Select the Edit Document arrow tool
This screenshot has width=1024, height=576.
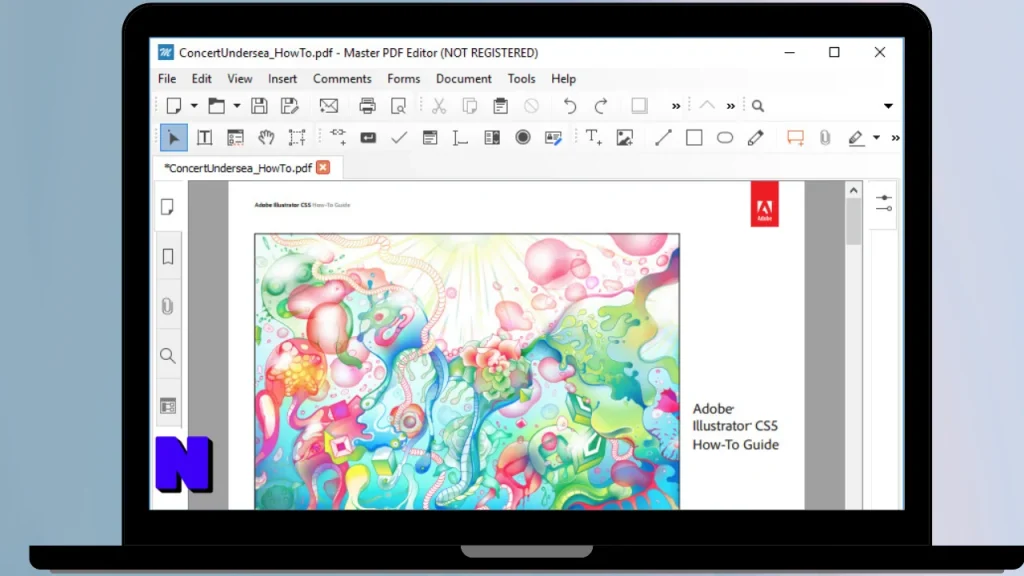[x=174, y=138]
